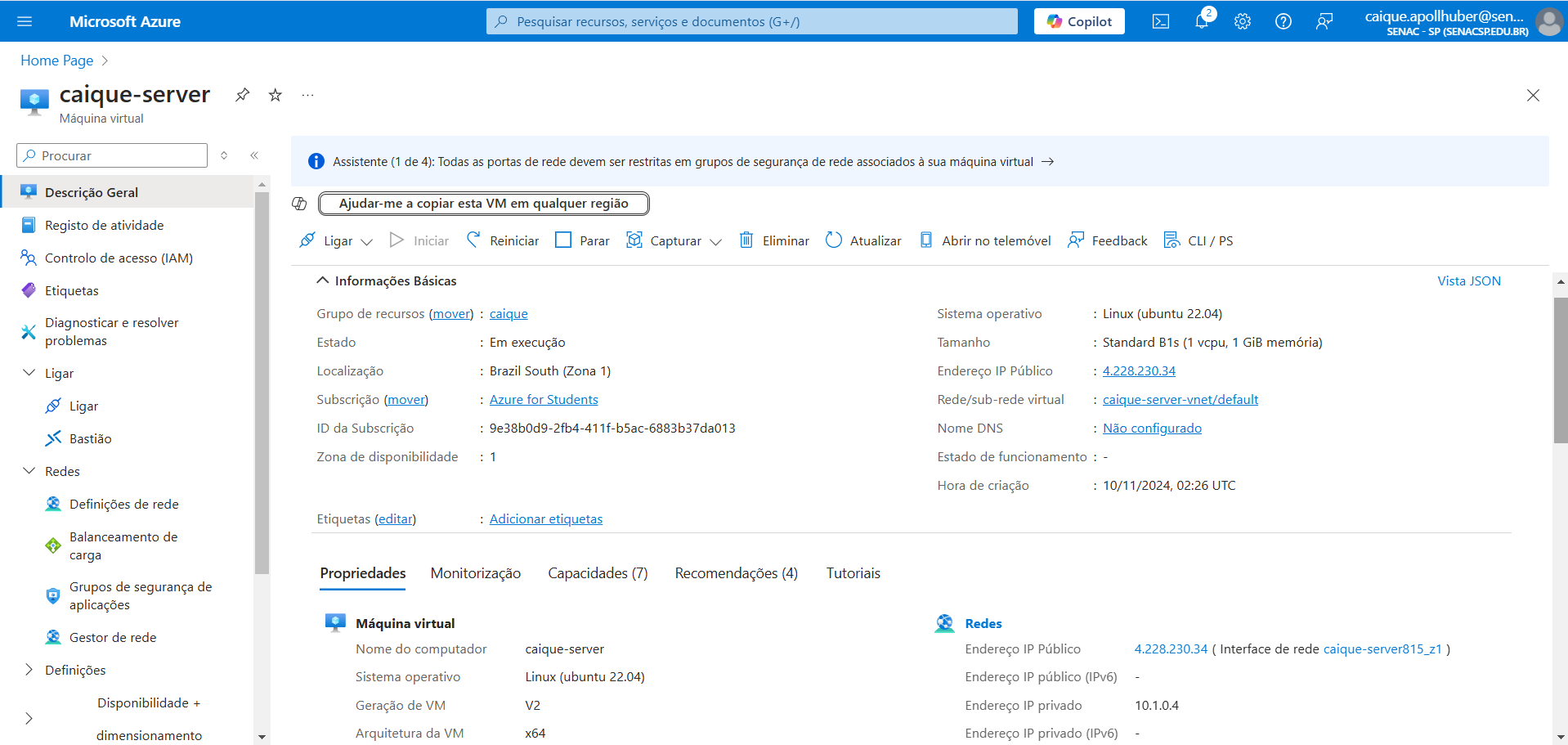The image size is (1568, 745).
Task: Click the main content vertical scrollbar
Action: pyautogui.click(x=1561, y=370)
